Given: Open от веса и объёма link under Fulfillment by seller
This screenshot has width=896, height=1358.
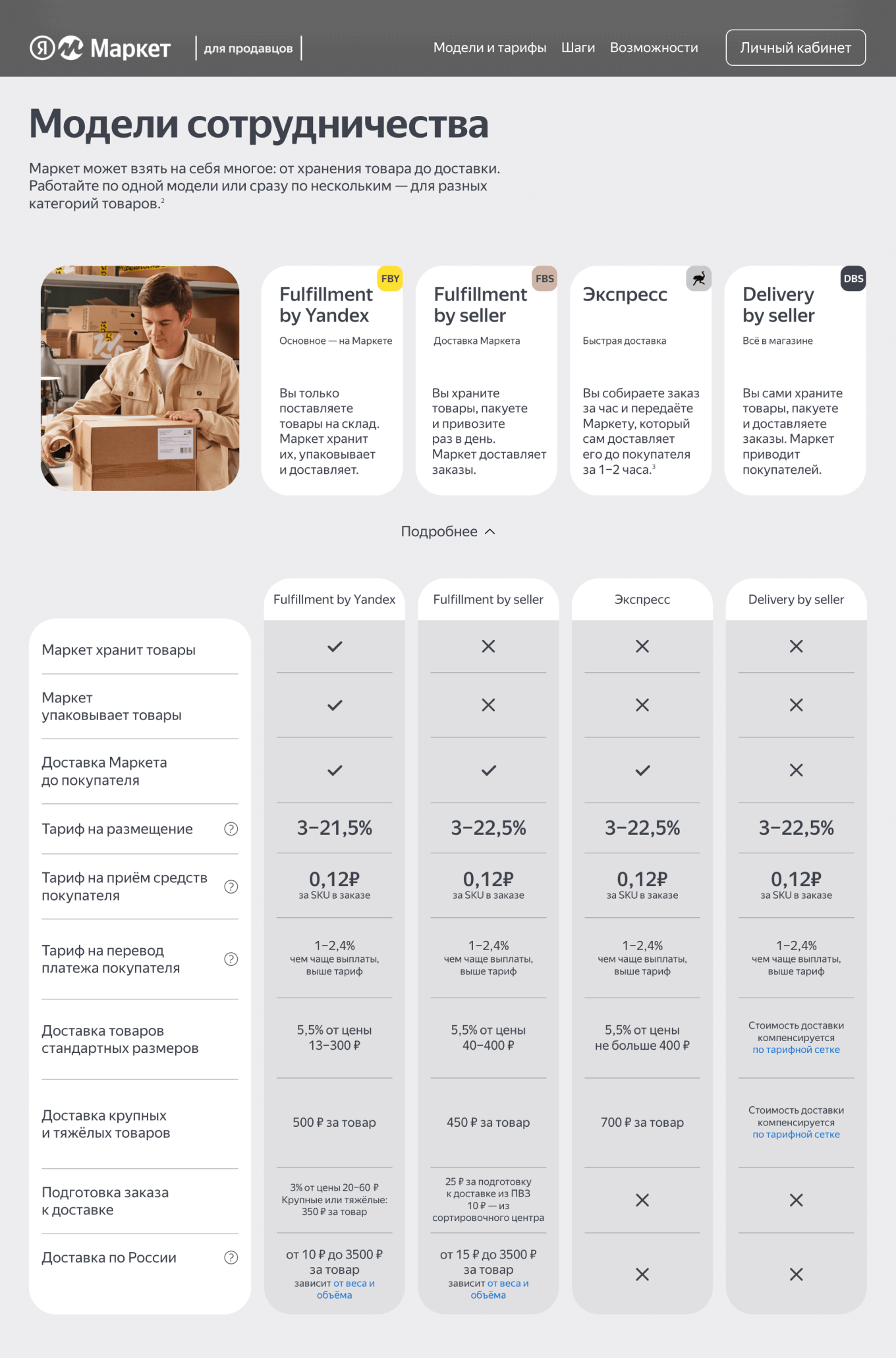Looking at the screenshot, I should [499, 1289].
